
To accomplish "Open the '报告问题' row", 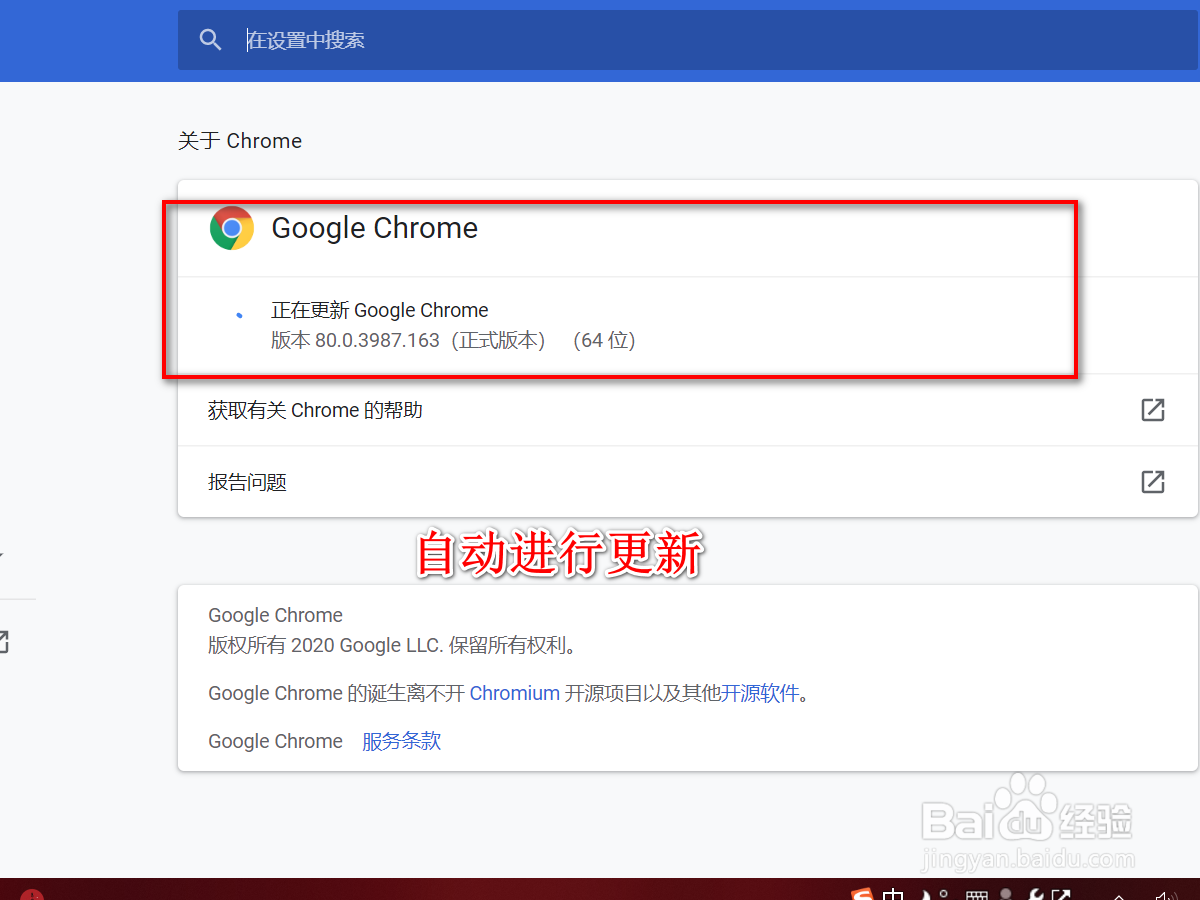I will click(688, 482).
